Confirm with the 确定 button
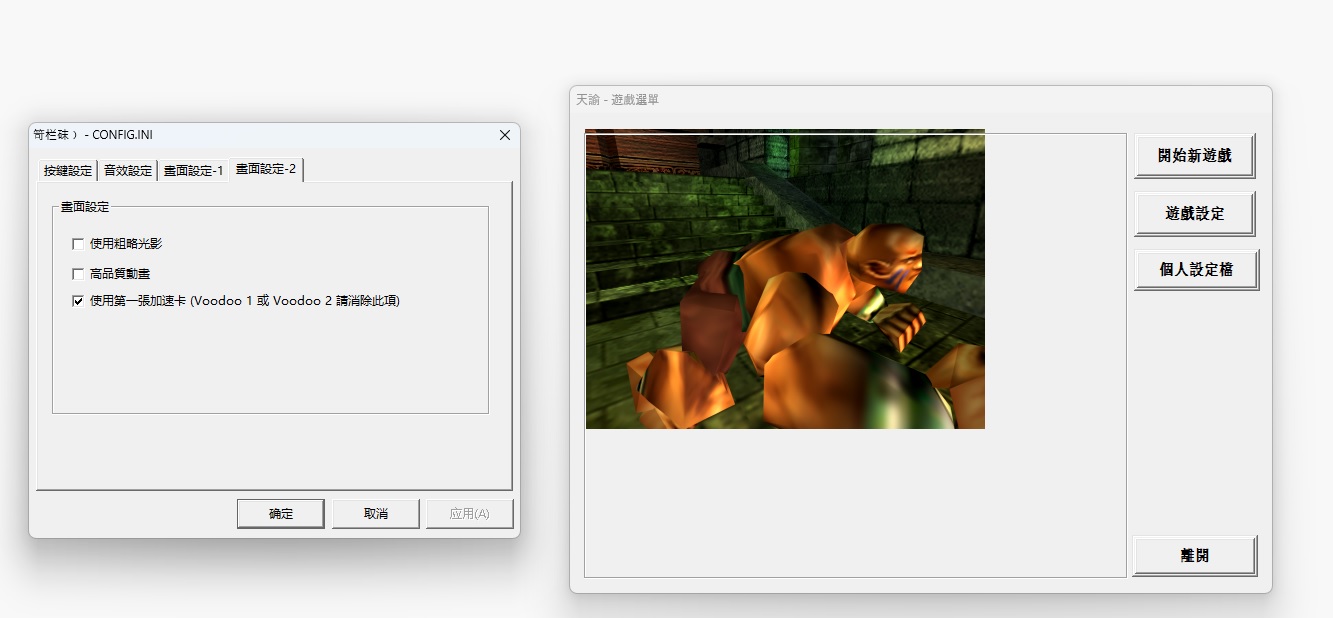 pos(281,514)
